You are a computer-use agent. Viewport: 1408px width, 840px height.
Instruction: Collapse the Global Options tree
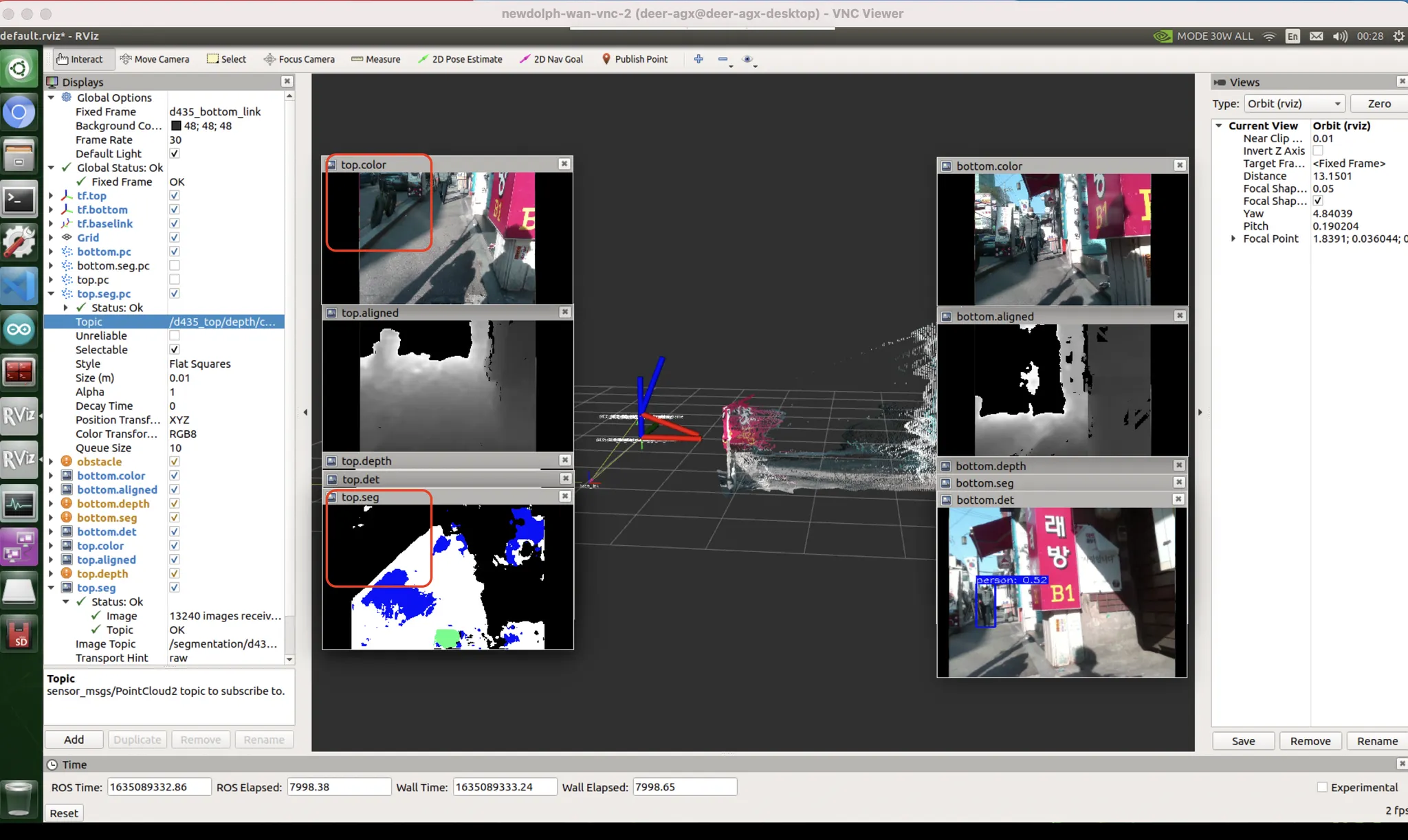click(x=52, y=98)
